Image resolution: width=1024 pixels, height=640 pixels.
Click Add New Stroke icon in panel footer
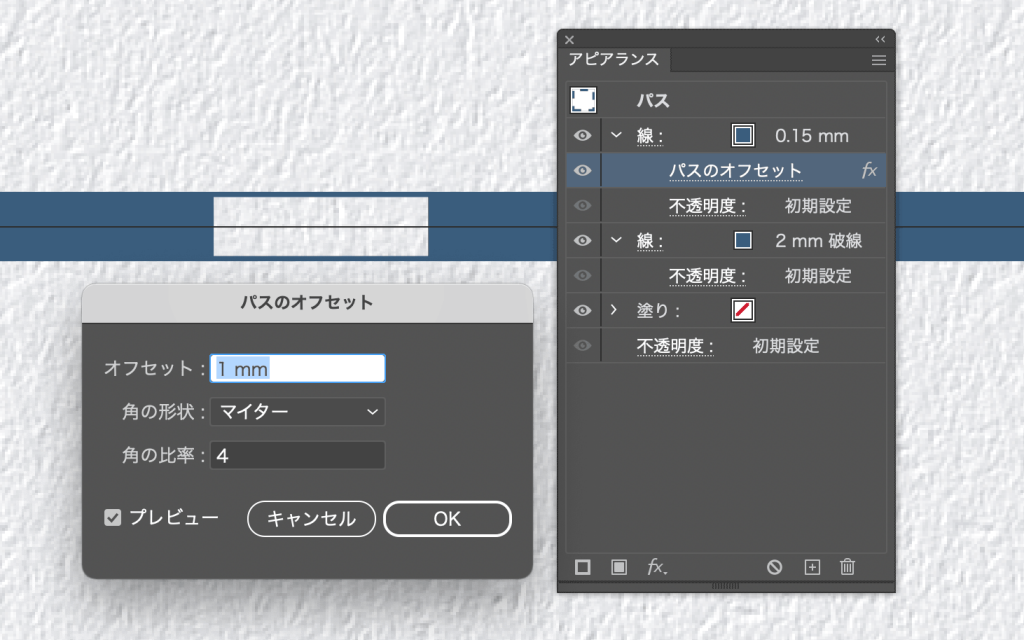tap(583, 567)
